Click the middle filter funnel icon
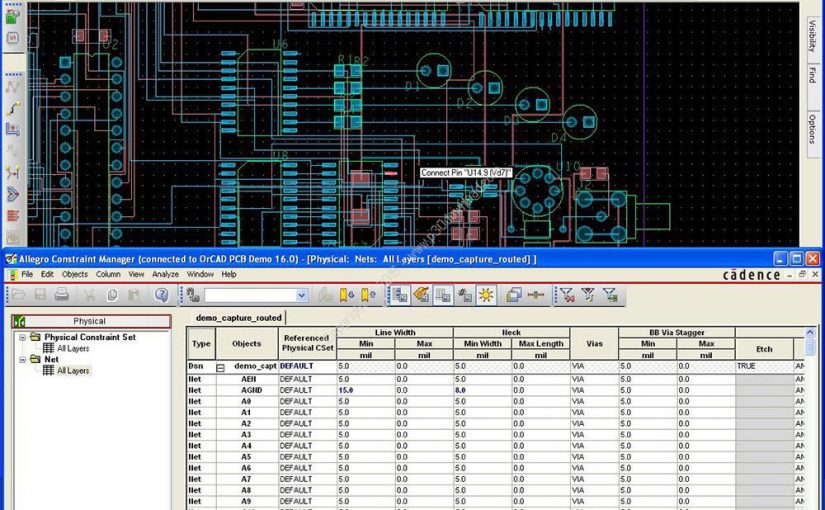 click(x=588, y=295)
